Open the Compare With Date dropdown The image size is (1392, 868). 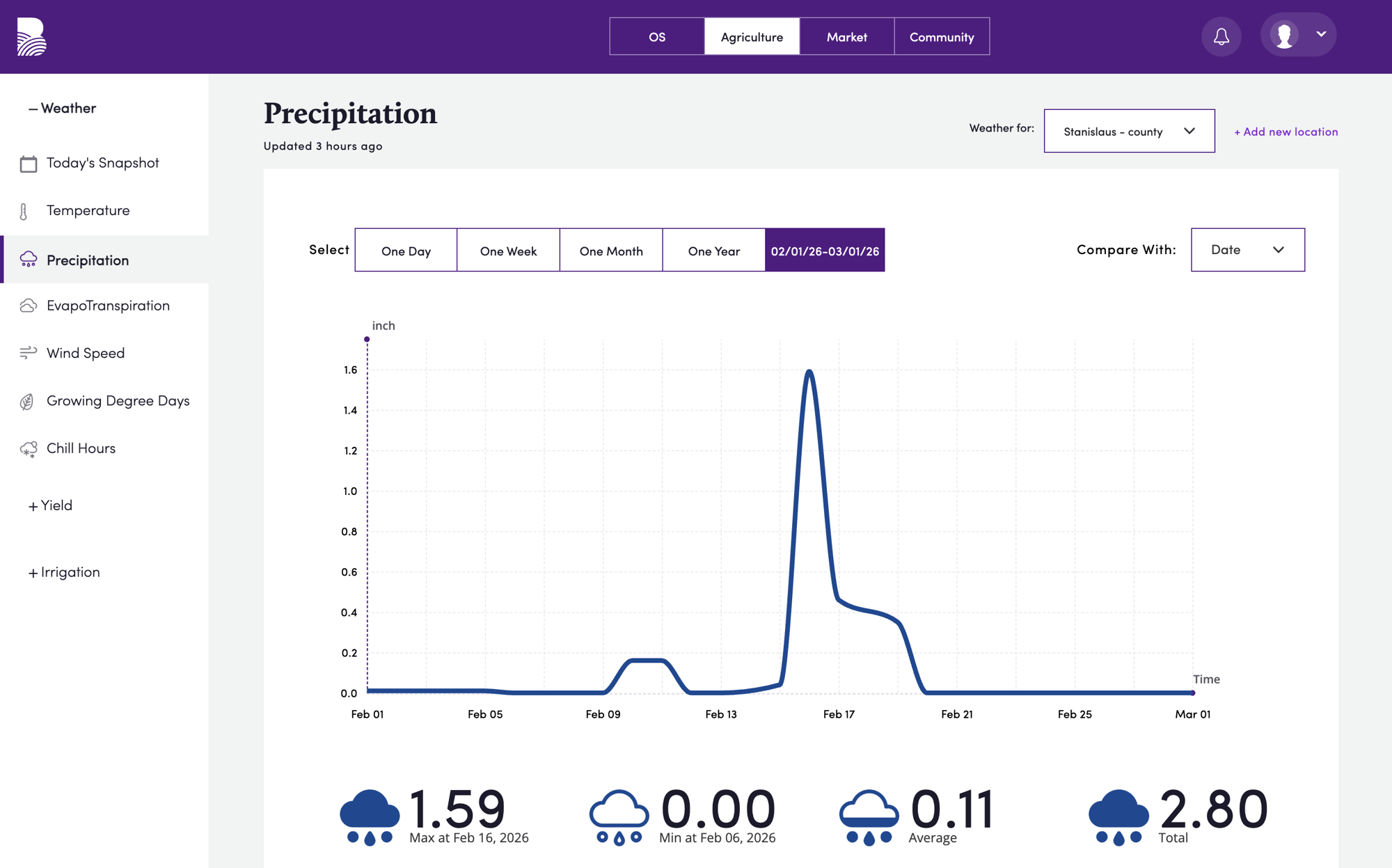pos(1247,250)
